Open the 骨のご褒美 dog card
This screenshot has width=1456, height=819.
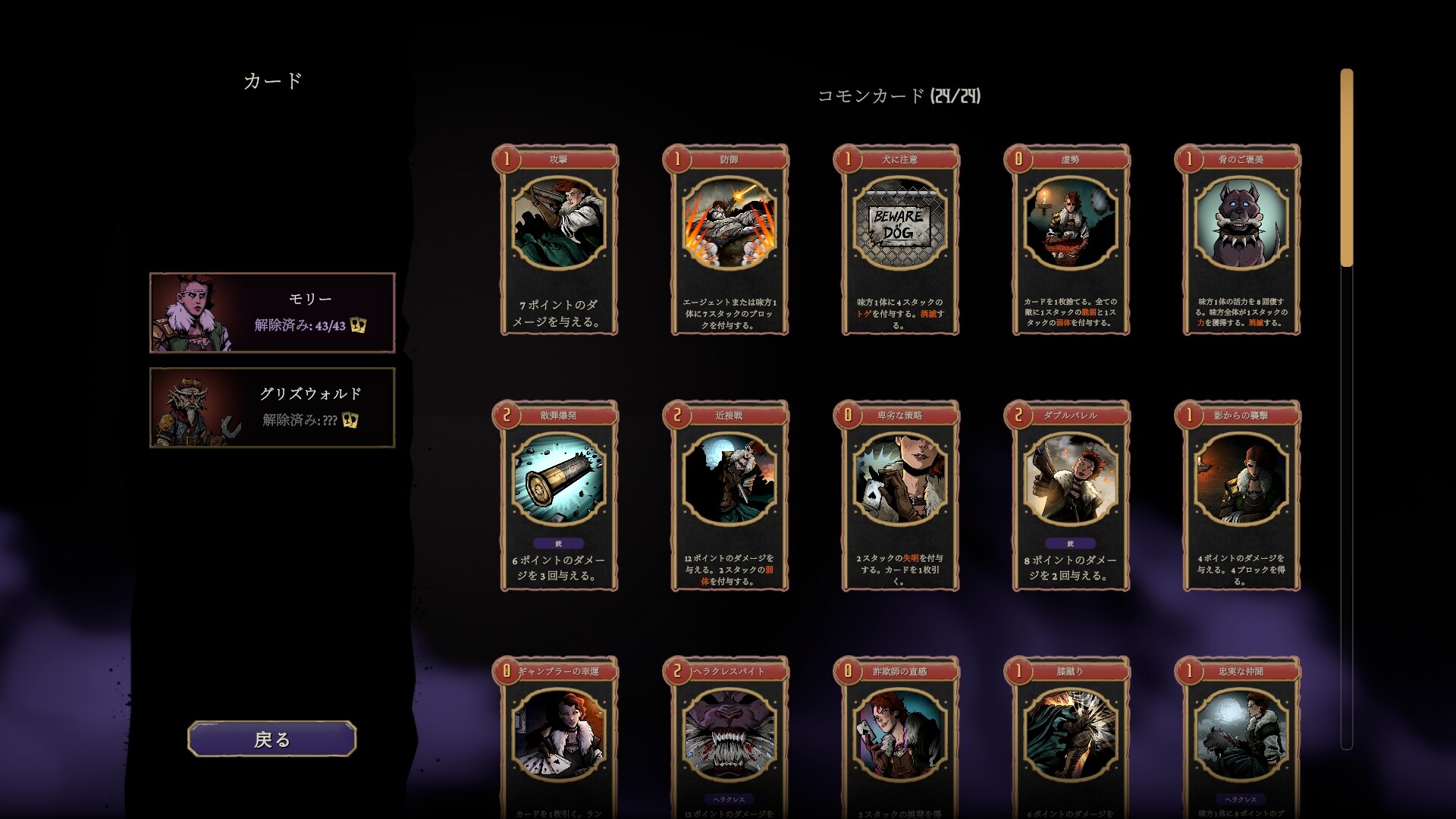tap(1241, 240)
